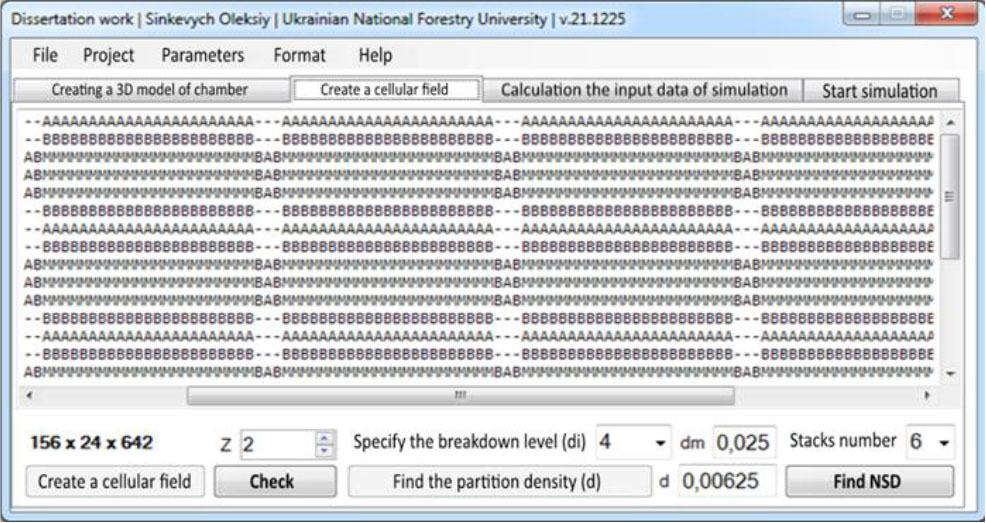The height and width of the screenshot is (523, 986).
Task: Increase Z value with up spinner arrow
Action: click(323, 437)
